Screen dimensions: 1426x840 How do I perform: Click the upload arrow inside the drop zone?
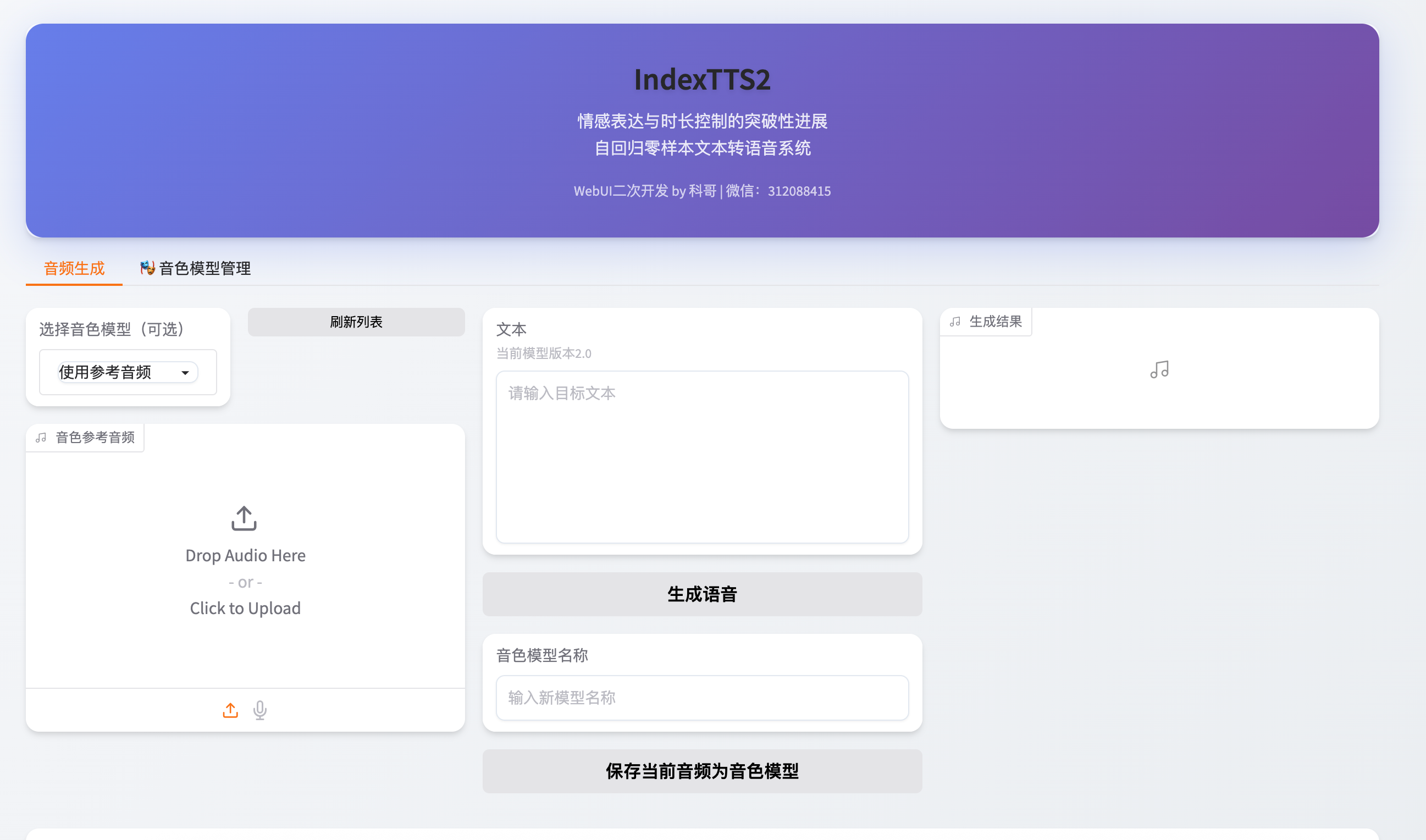(x=244, y=517)
